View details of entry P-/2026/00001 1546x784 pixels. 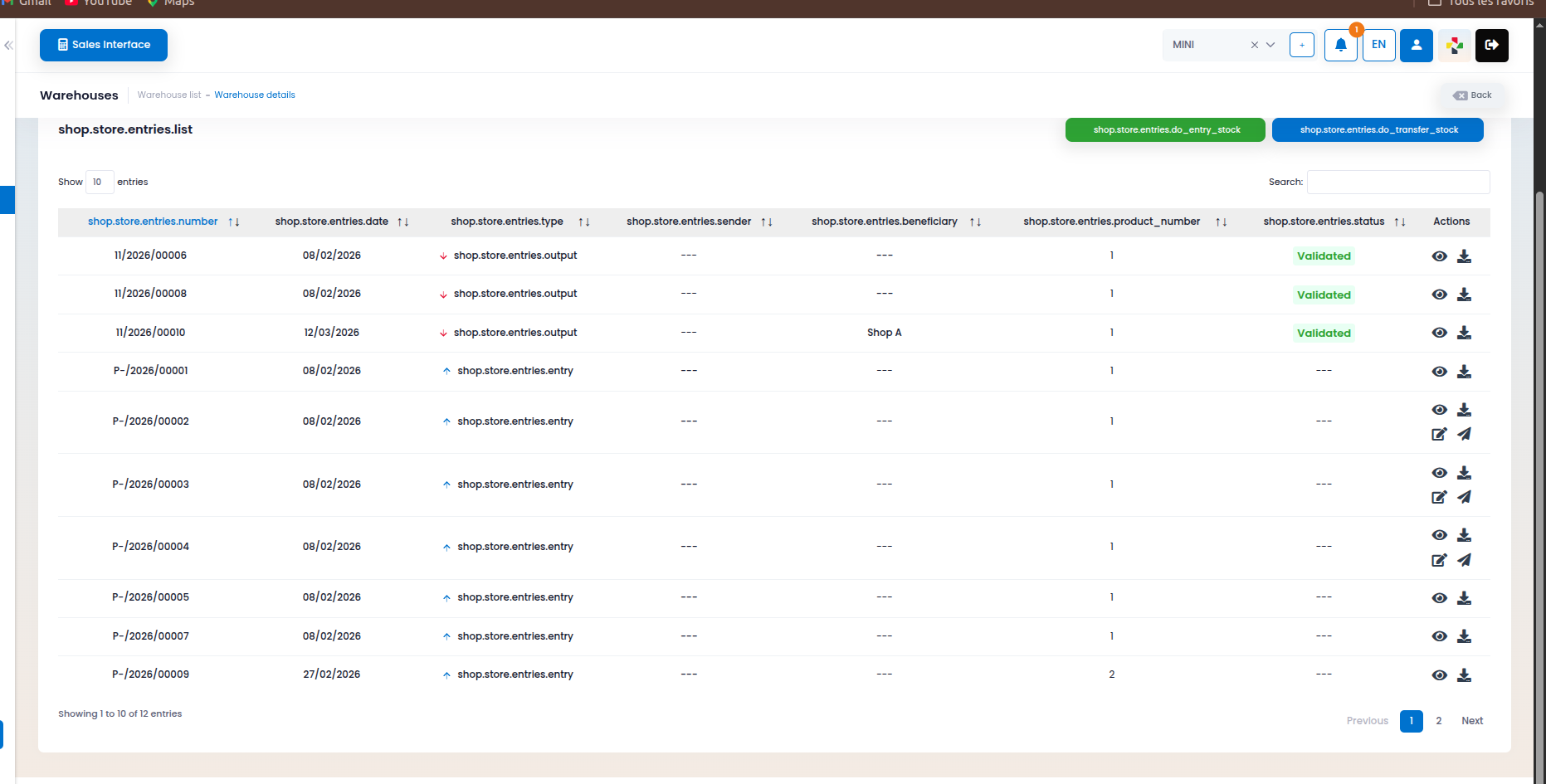[x=1439, y=372]
